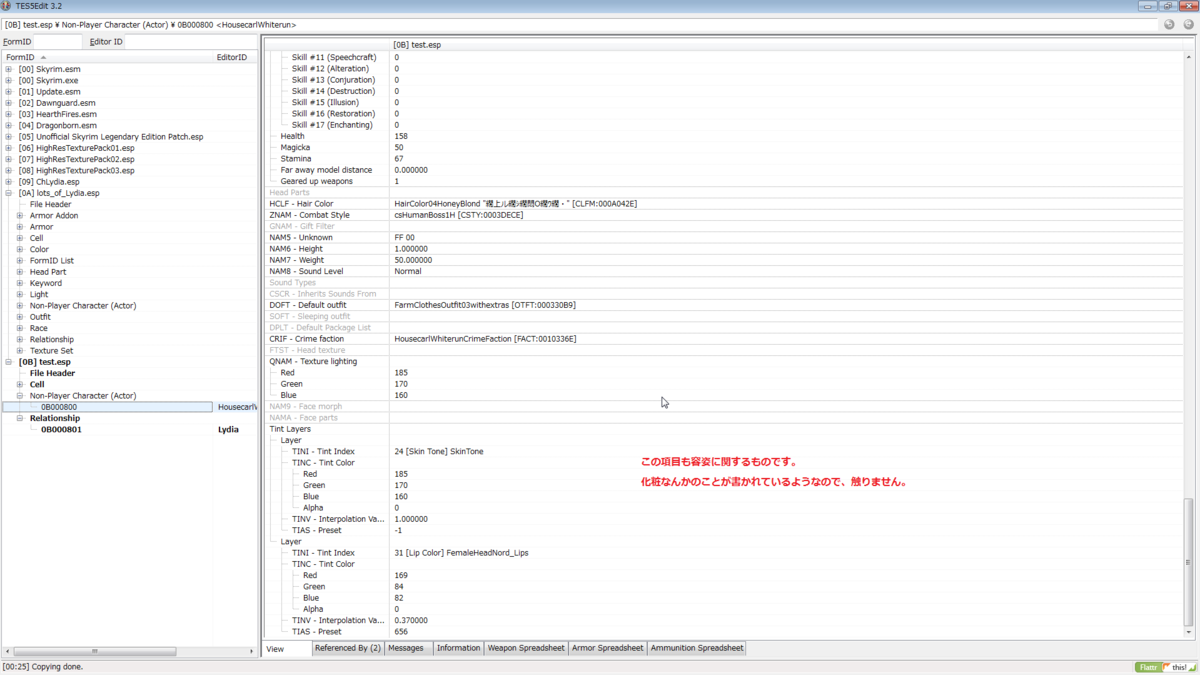Click the vertical scrollbar down arrow
Viewport: 1200px width, 675px height.
point(1188,632)
